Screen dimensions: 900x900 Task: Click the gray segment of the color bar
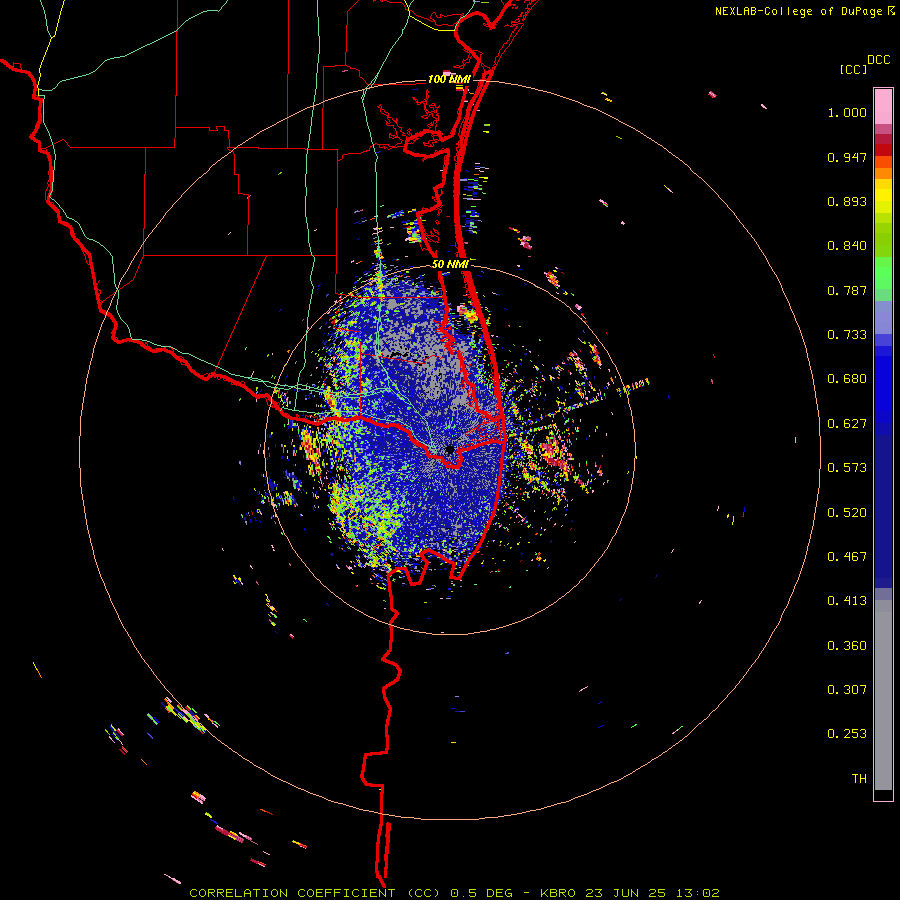[883, 695]
